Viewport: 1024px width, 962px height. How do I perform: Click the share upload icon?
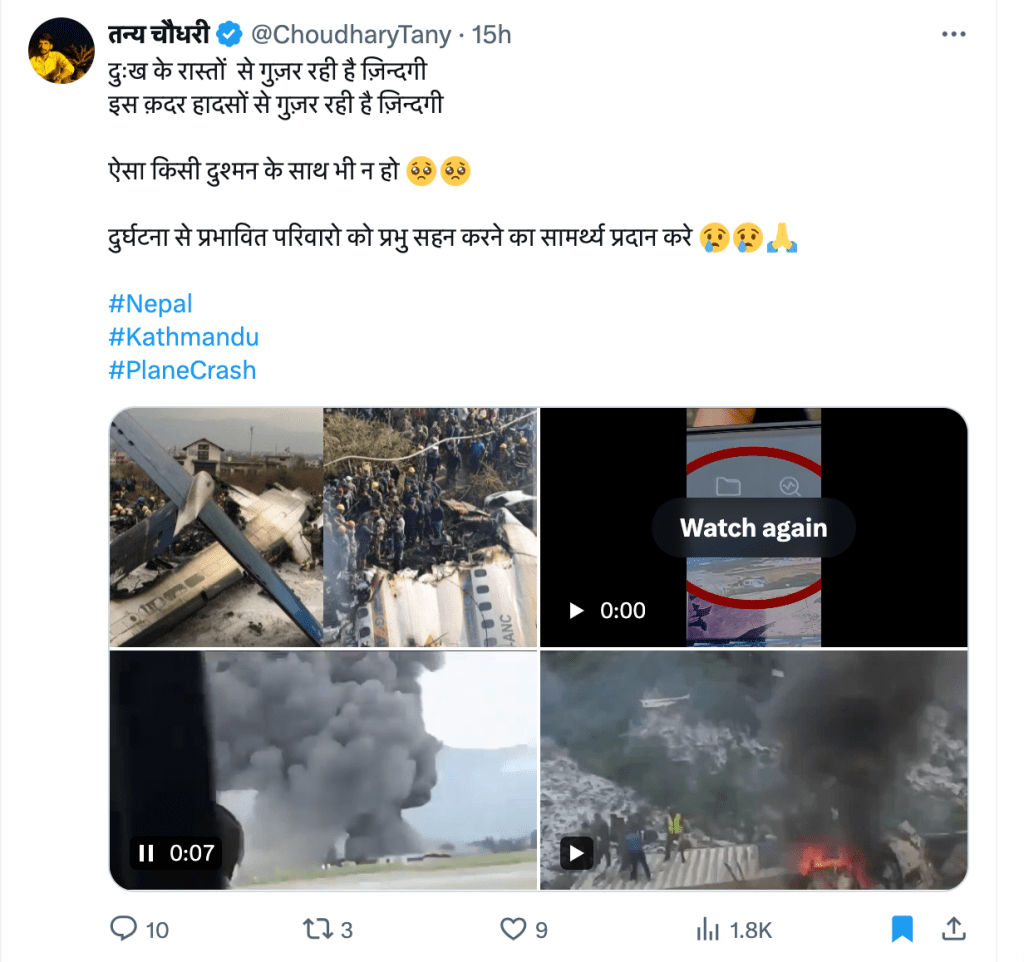click(954, 929)
